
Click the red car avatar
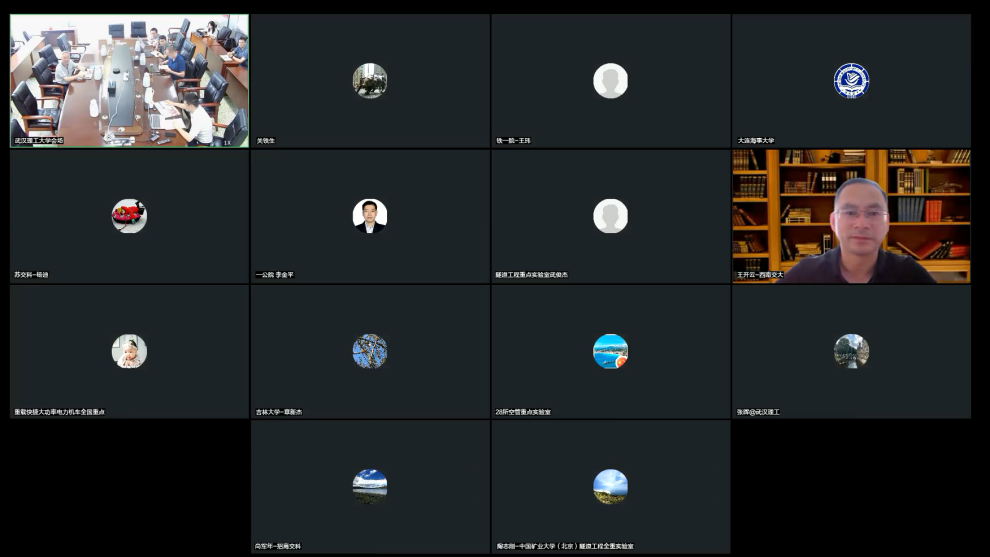point(129,216)
